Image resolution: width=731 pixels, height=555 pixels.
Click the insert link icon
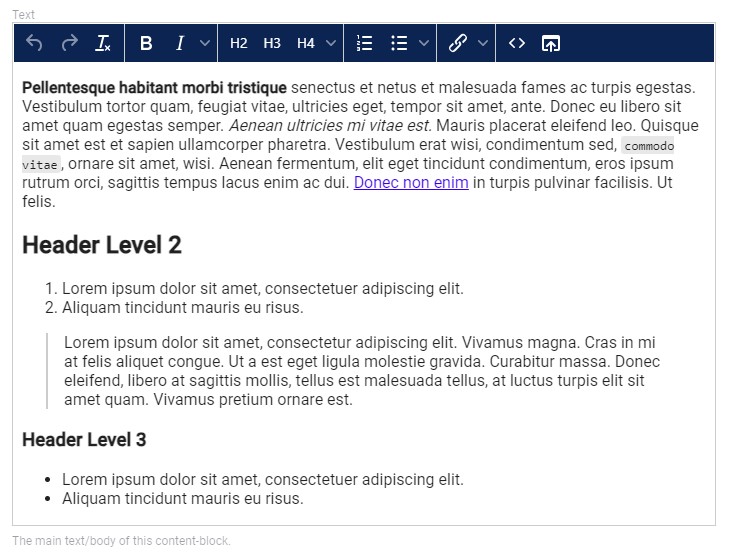click(458, 43)
